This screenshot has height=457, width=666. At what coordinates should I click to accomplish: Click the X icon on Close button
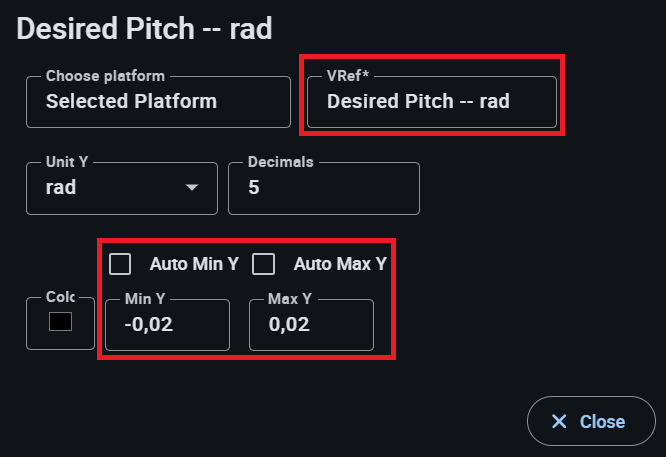pos(559,421)
